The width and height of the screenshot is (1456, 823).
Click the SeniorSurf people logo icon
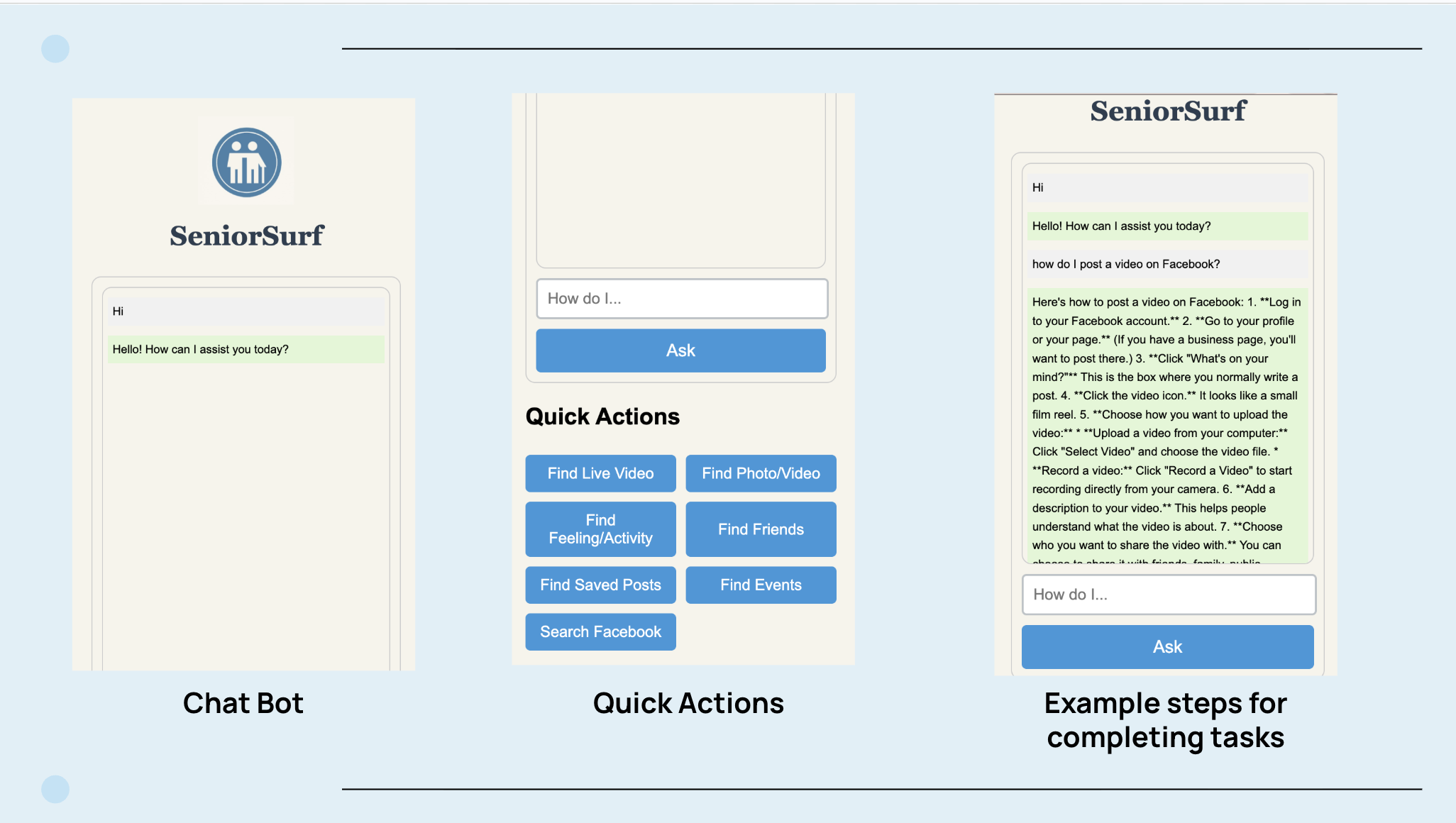(x=246, y=162)
